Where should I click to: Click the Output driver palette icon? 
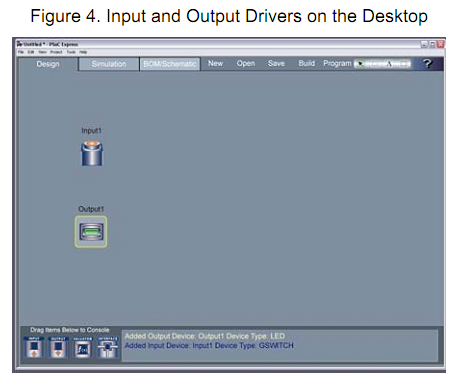point(58,347)
